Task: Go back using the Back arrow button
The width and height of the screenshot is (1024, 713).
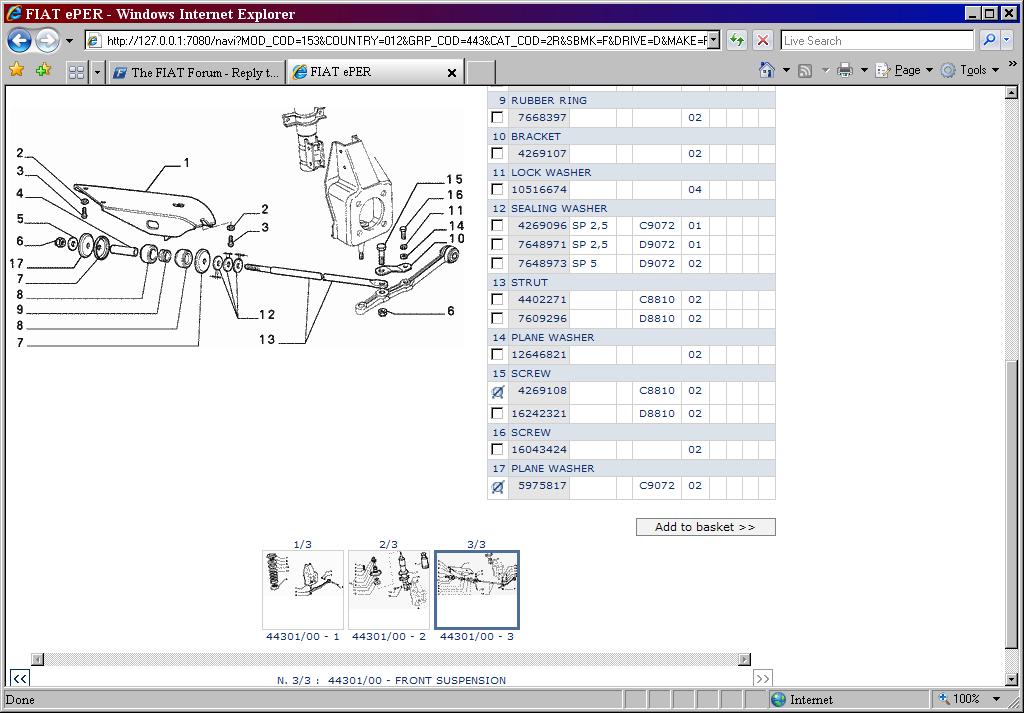Action: 20,40
